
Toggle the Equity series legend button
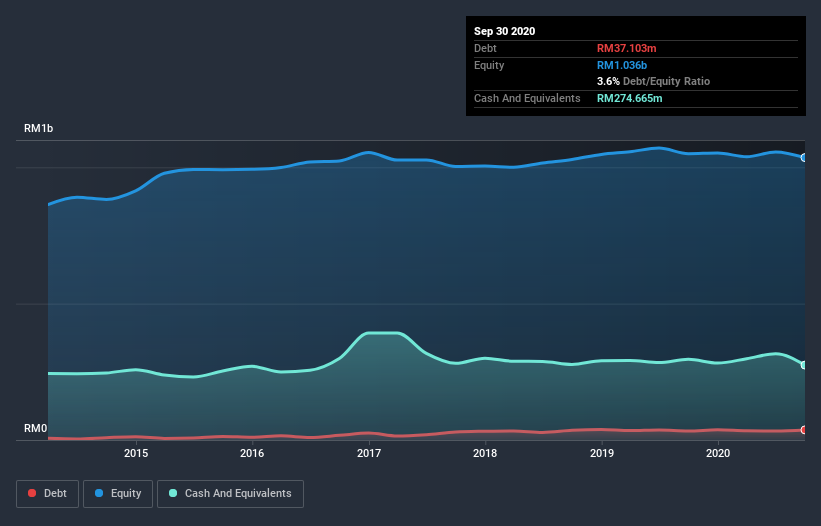tap(118, 494)
